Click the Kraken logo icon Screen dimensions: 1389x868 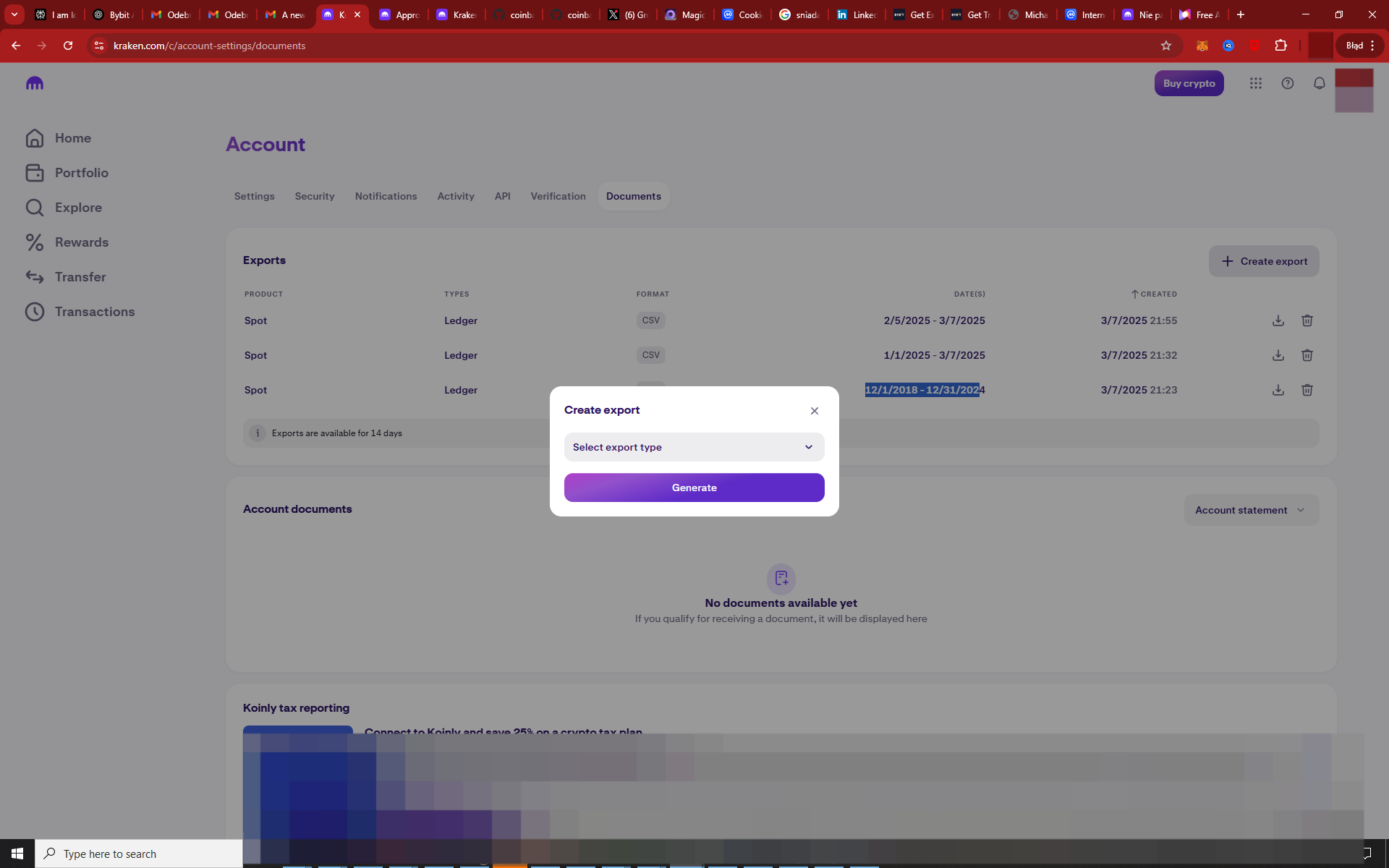[35, 83]
